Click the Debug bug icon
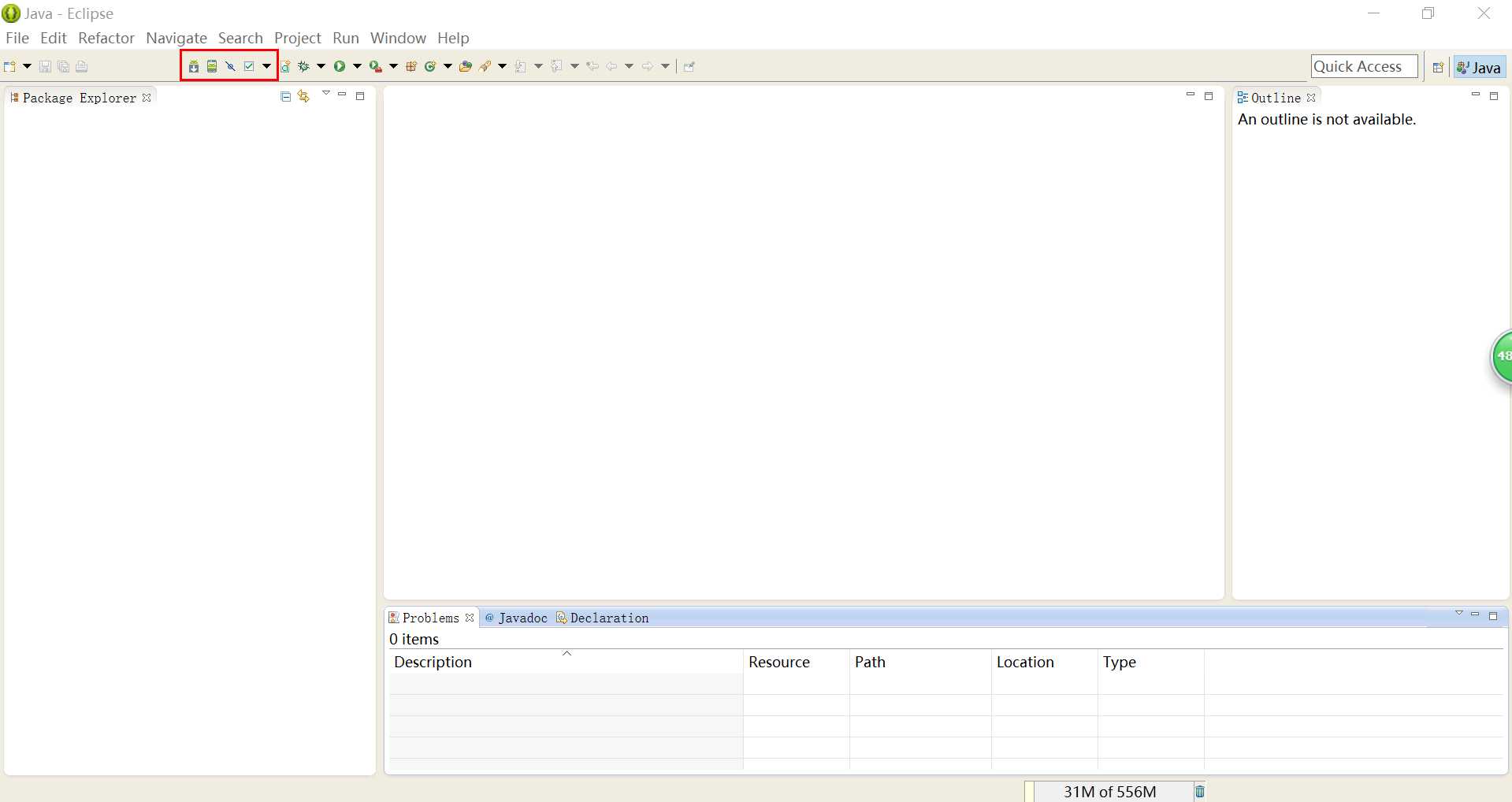 303,66
